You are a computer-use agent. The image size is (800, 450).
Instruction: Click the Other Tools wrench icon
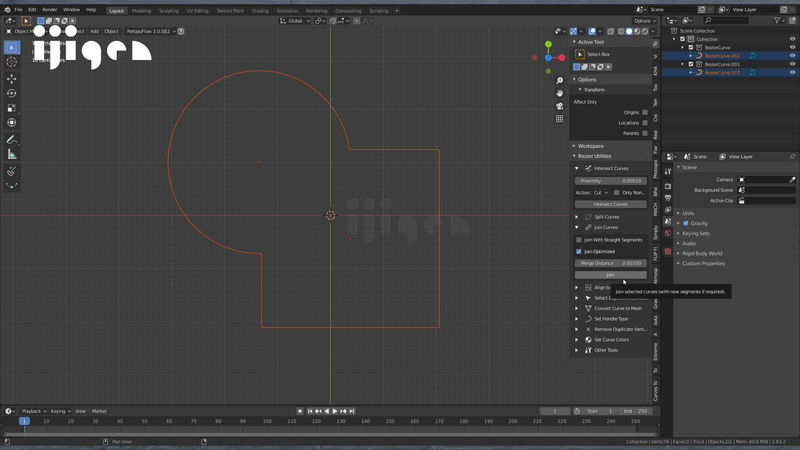click(x=588, y=350)
